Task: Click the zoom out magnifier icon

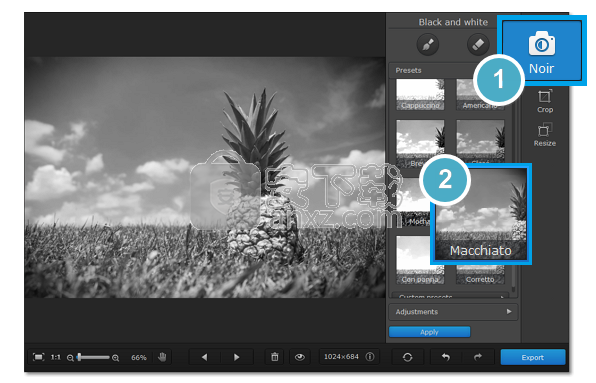Action: 70,358
